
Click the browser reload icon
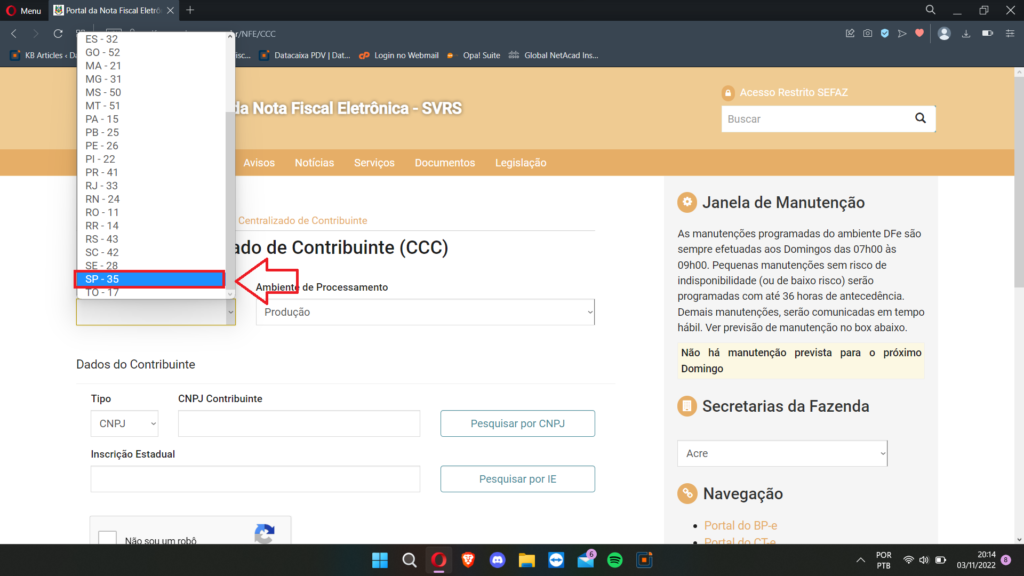click(x=58, y=33)
